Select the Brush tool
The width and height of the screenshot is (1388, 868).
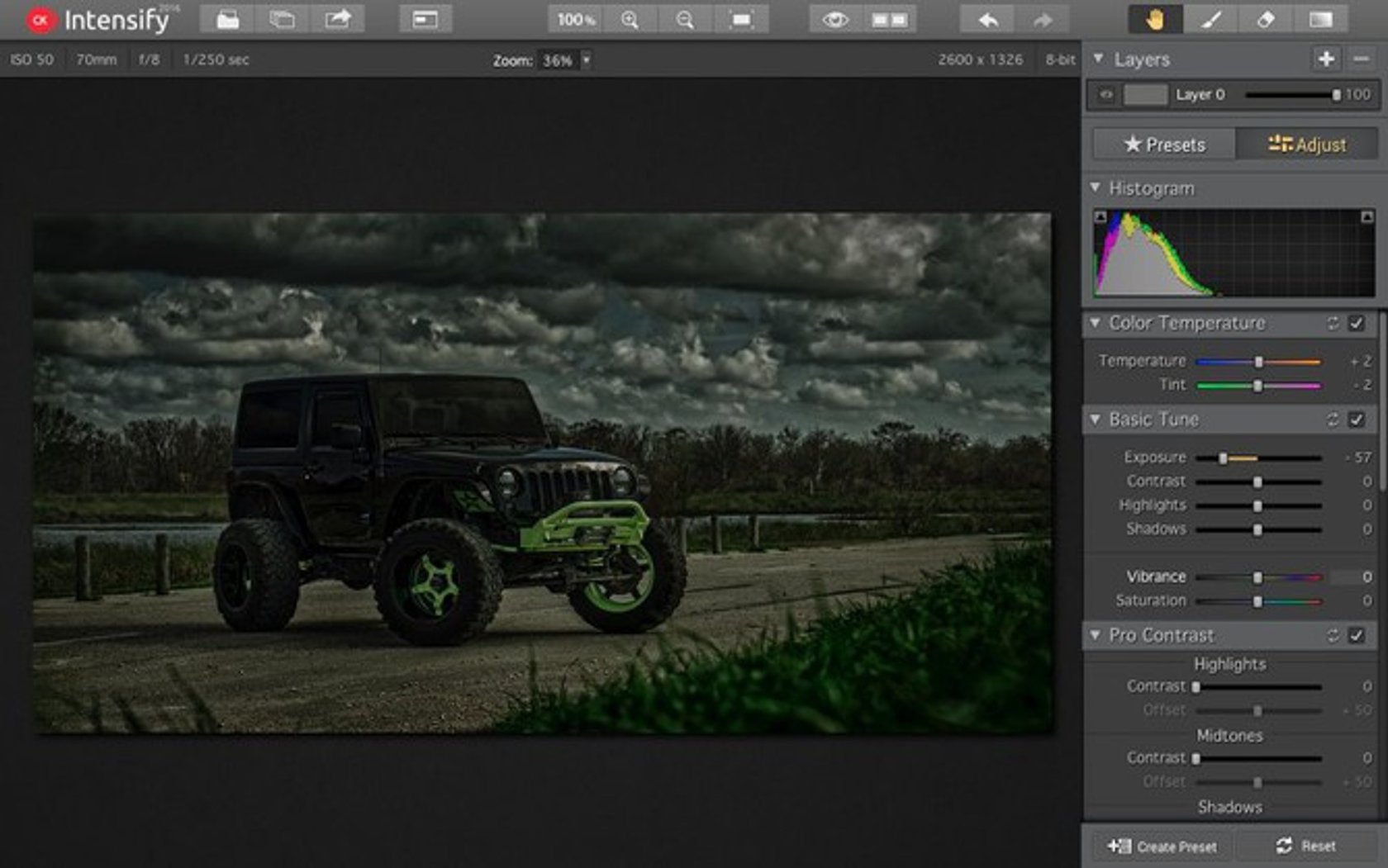coord(1210,18)
